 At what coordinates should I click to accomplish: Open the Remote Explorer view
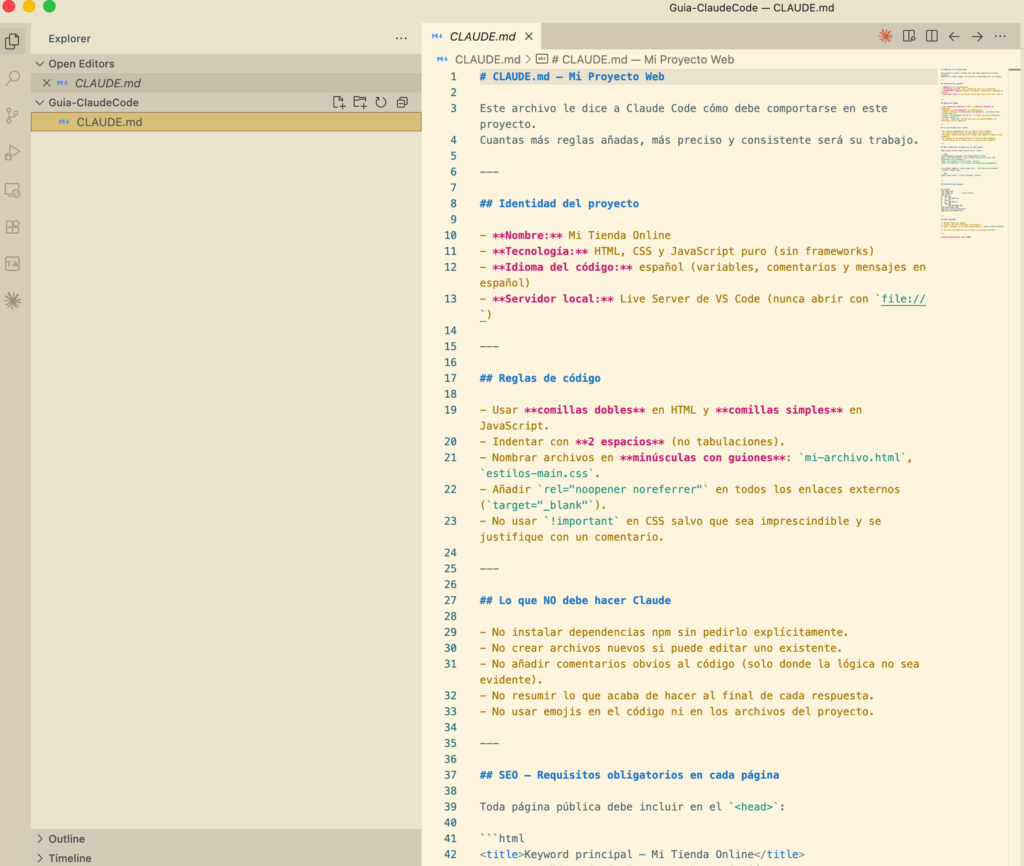coord(13,189)
